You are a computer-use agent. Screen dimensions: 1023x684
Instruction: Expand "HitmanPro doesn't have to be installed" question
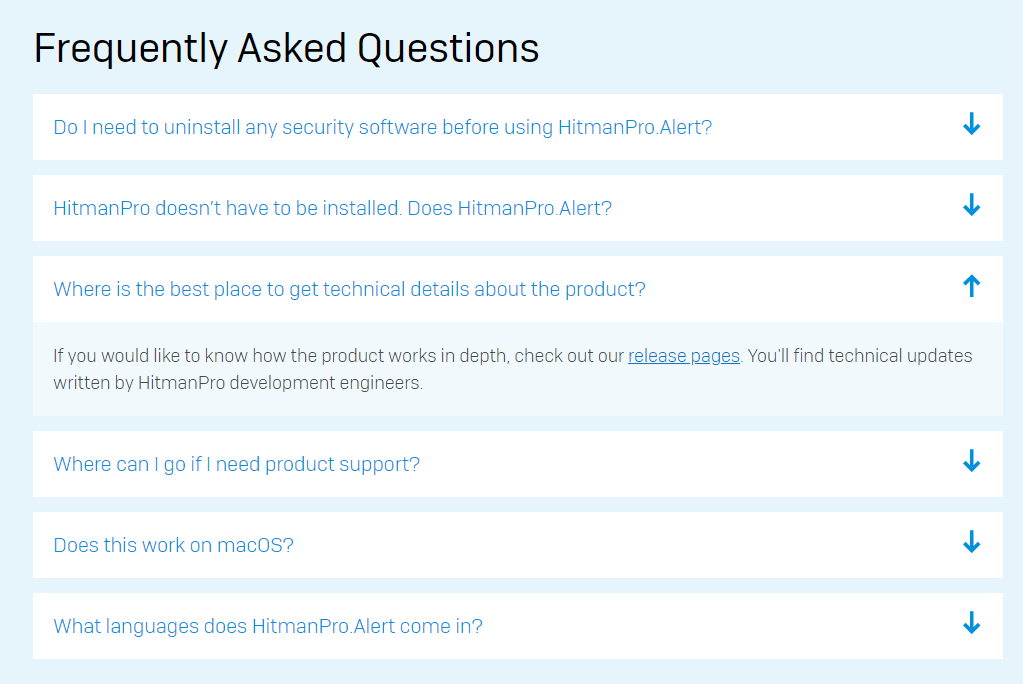tap(332, 208)
